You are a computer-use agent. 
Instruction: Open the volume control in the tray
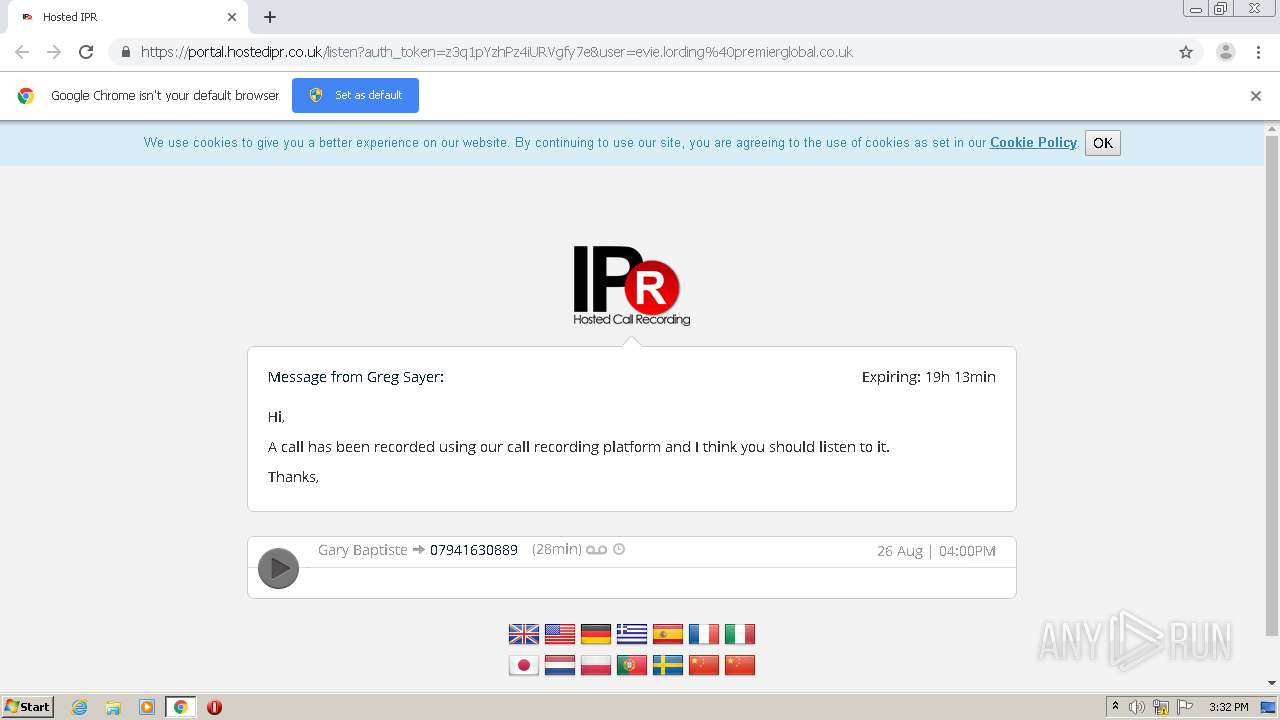(1137, 707)
